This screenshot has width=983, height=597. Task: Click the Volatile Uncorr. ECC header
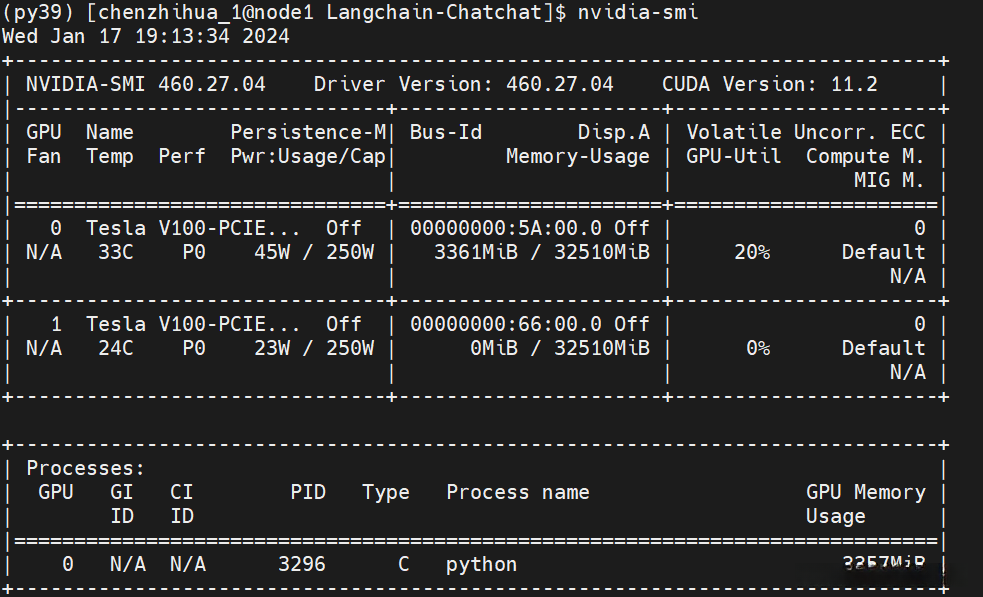(x=806, y=132)
